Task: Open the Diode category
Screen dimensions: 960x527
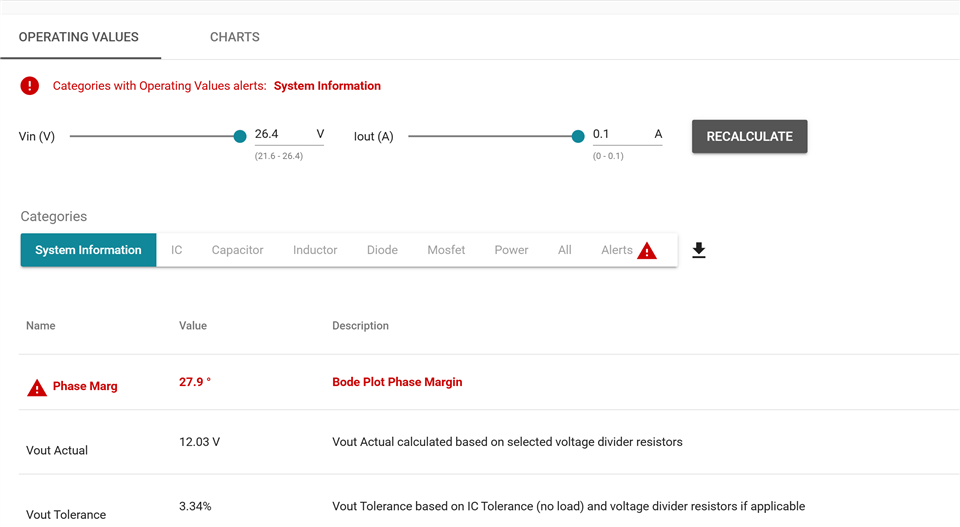Action: [382, 250]
